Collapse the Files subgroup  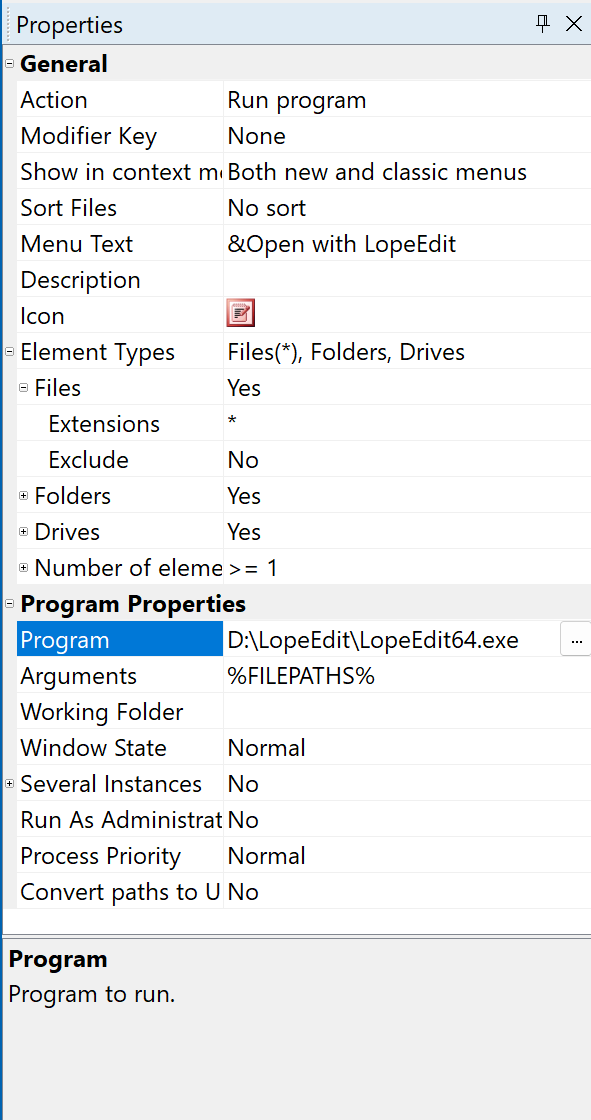(x=24, y=388)
